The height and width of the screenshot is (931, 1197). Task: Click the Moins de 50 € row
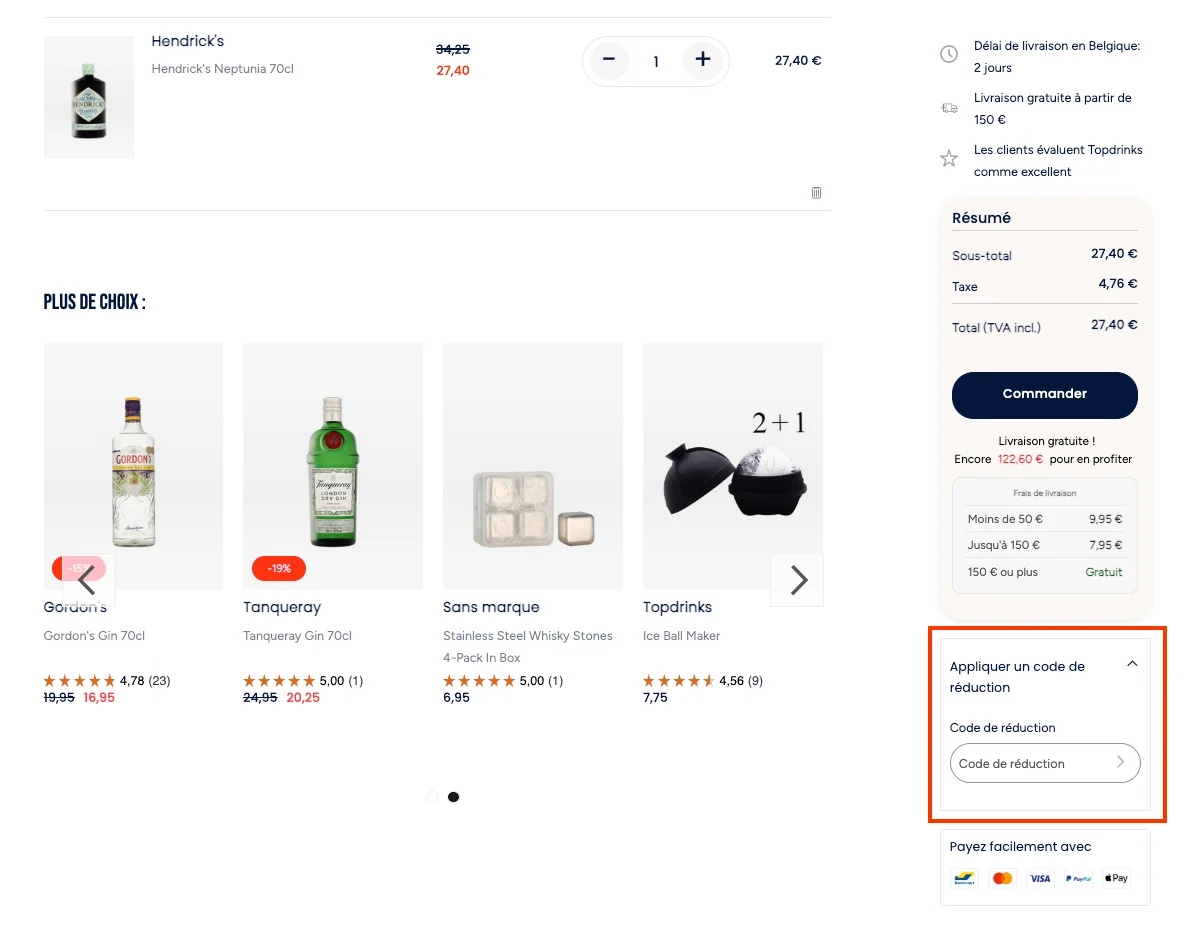[x=1044, y=519]
